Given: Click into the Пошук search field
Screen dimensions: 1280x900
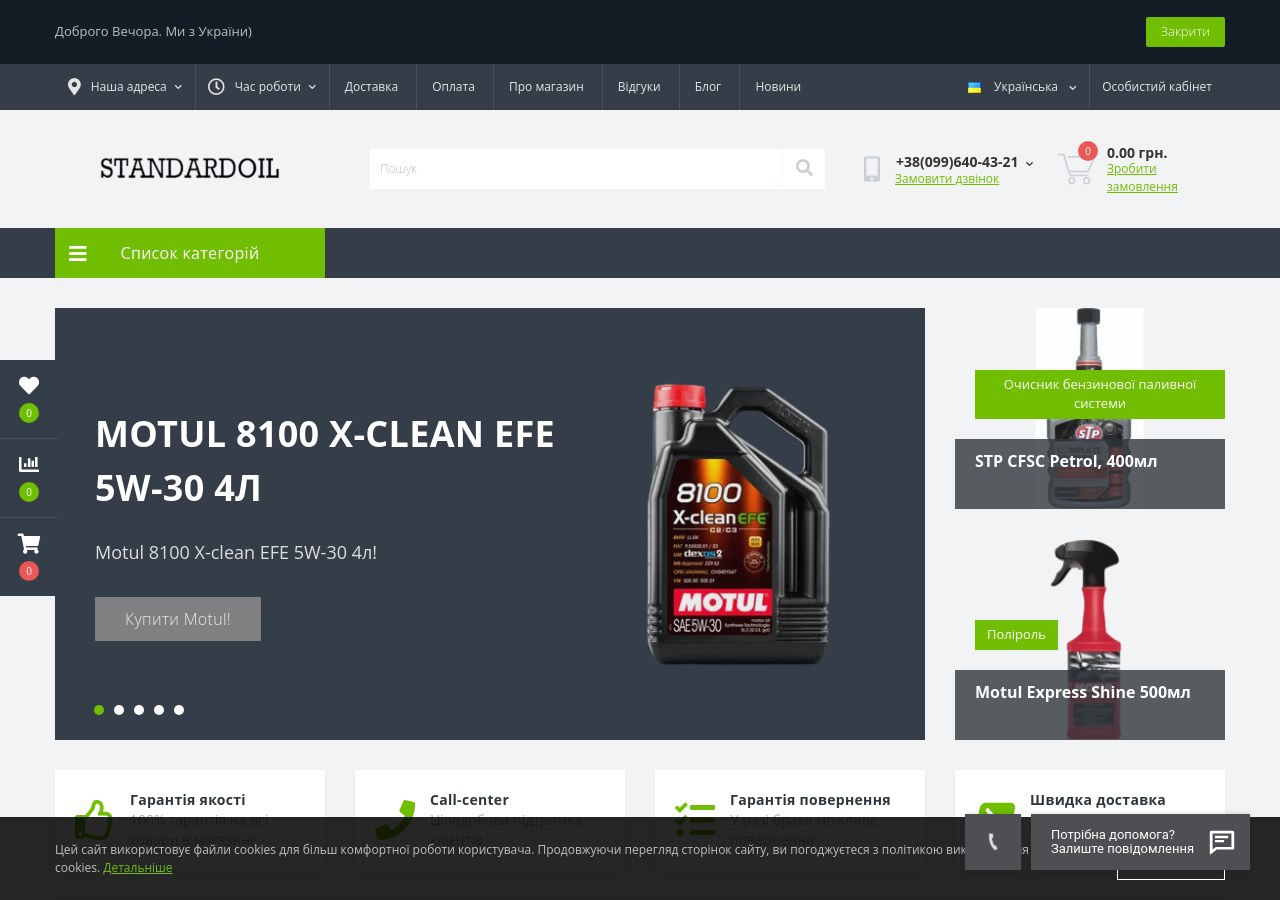Looking at the screenshot, I should pos(576,168).
